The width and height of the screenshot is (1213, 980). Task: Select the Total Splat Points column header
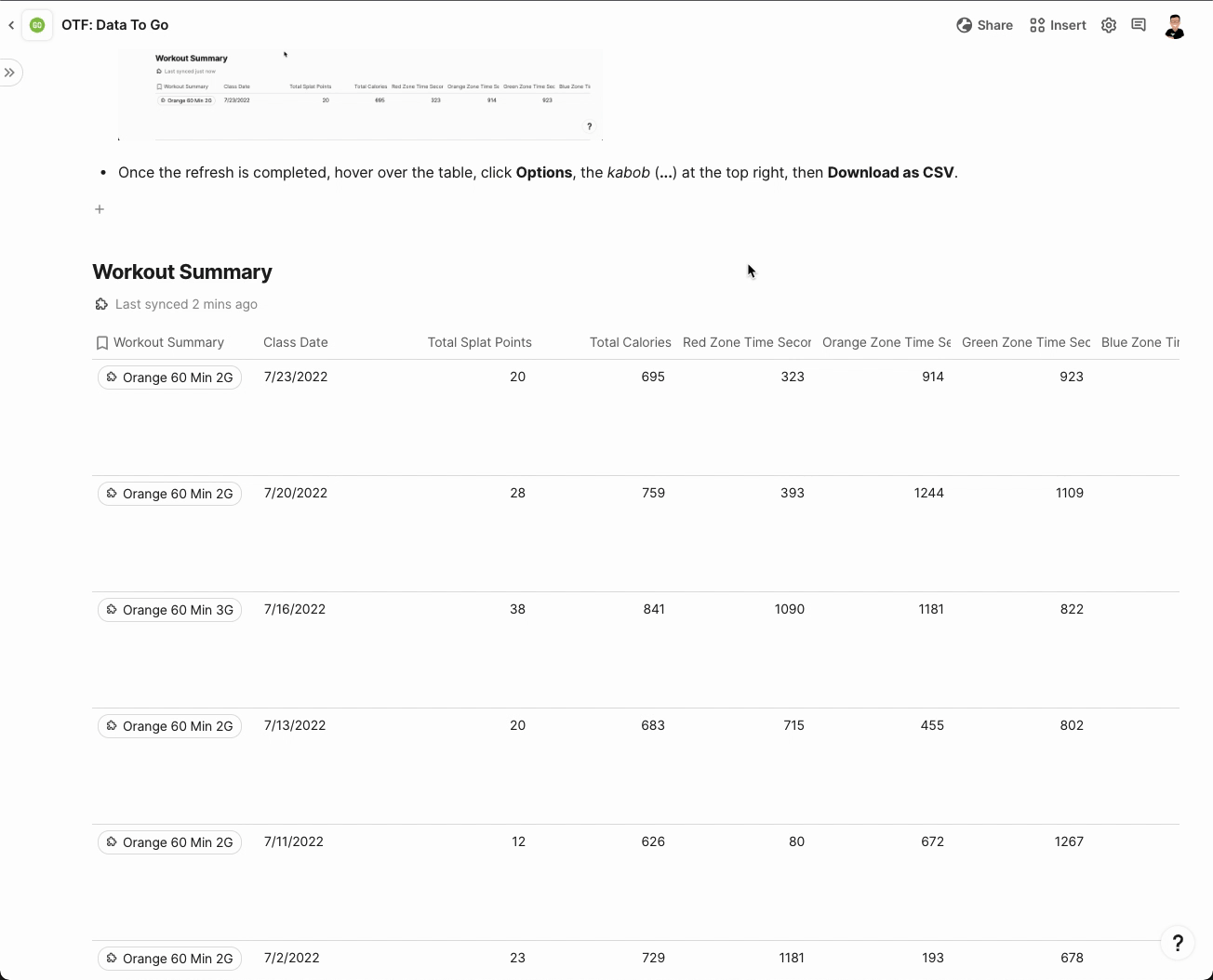(x=480, y=342)
